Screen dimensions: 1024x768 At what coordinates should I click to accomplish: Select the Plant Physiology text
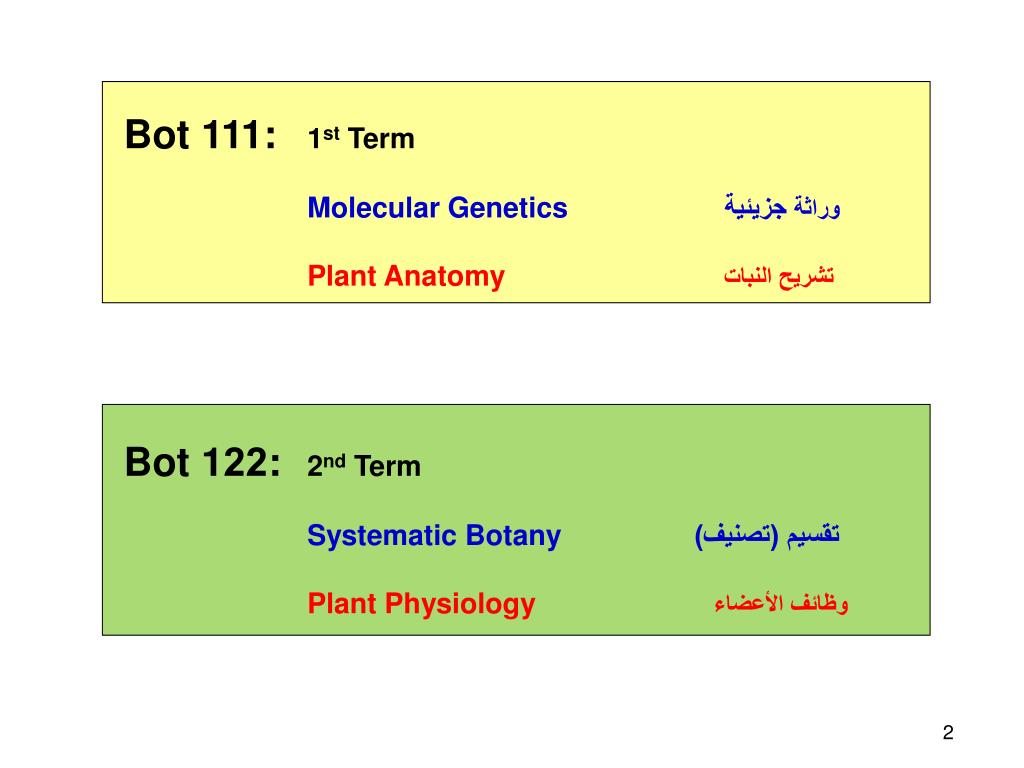[x=421, y=604]
